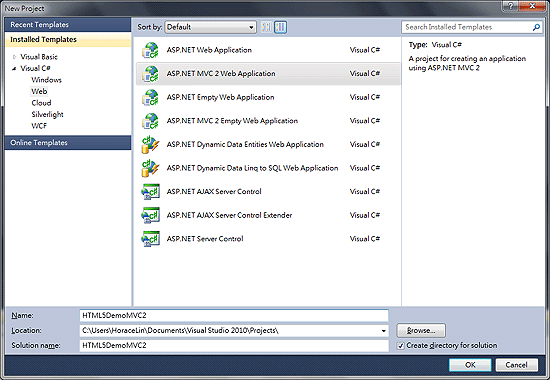Select 'ASP.NET MVC 2 Web Application' text
This screenshot has width=550, height=380.
[x=221, y=74]
